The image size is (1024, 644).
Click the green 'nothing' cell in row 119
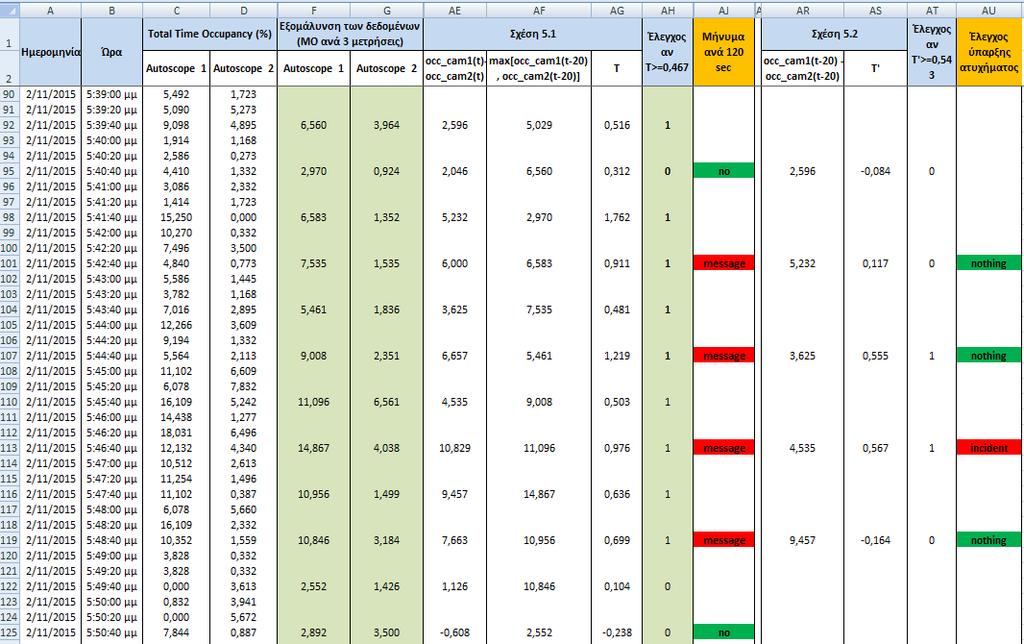(989, 540)
